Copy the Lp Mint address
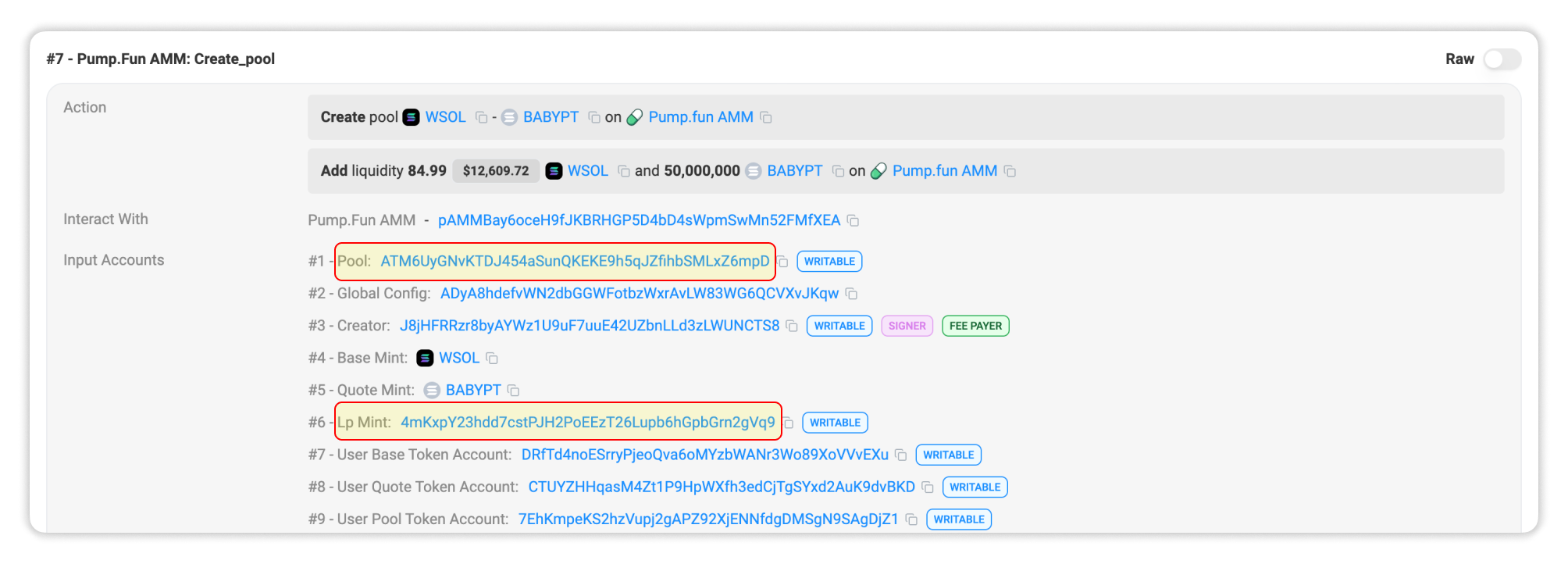 tap(789, 423)
